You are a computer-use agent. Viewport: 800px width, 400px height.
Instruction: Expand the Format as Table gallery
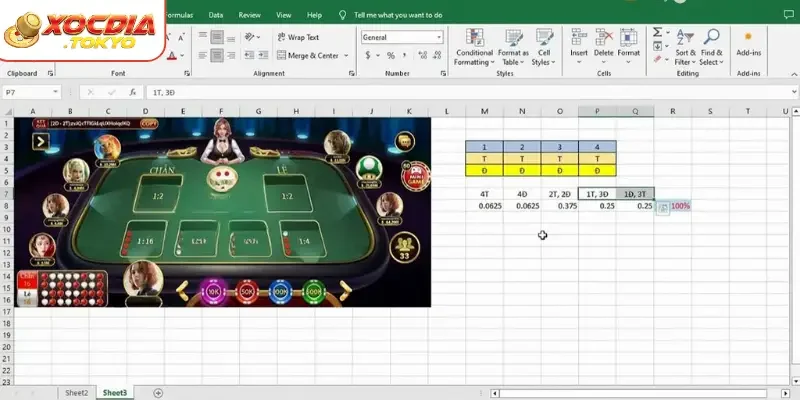pos(513,47)
